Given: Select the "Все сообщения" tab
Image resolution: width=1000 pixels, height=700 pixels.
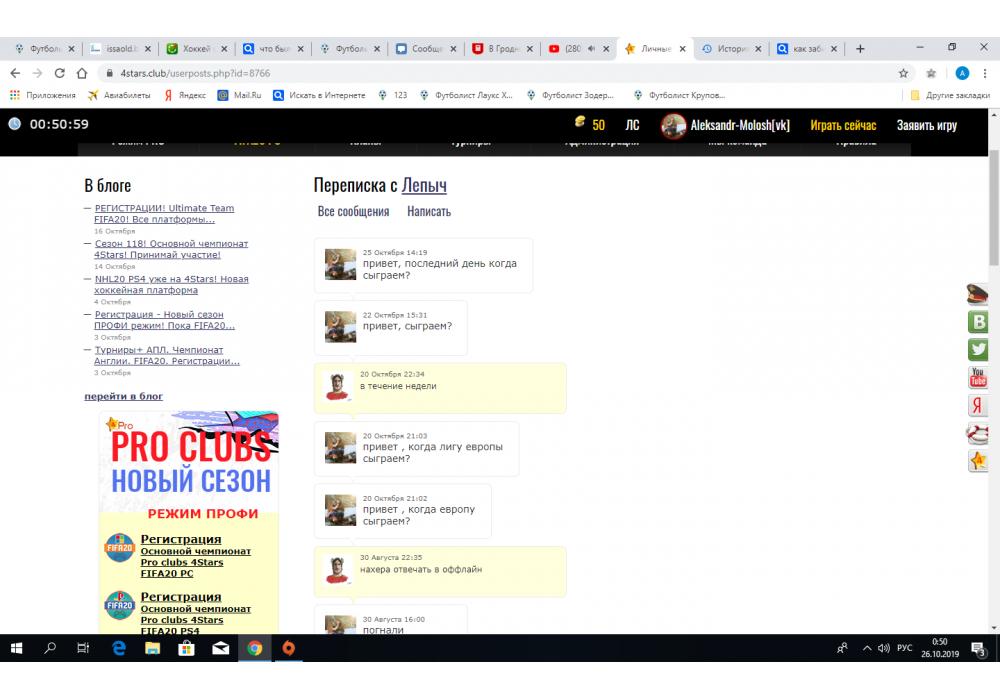Looking at the screenshot, I should [x=353, y=211].
